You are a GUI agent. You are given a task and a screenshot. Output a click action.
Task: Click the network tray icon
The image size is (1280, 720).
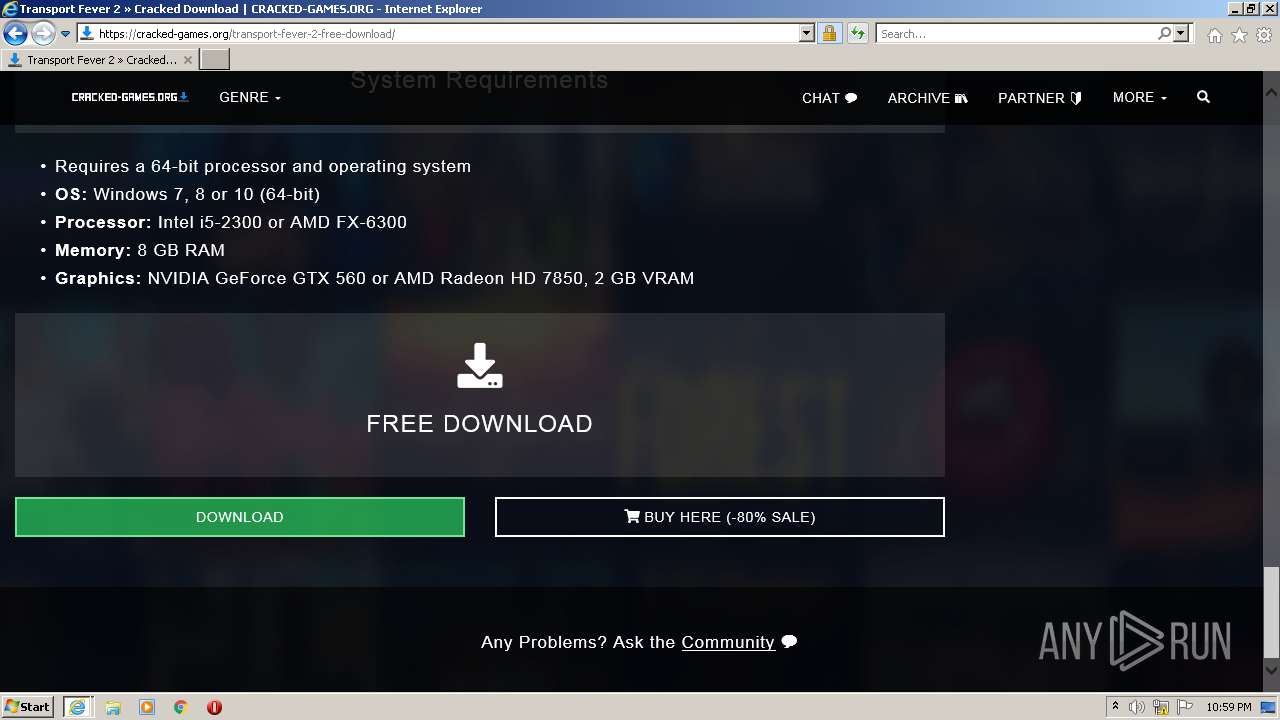1161,707
